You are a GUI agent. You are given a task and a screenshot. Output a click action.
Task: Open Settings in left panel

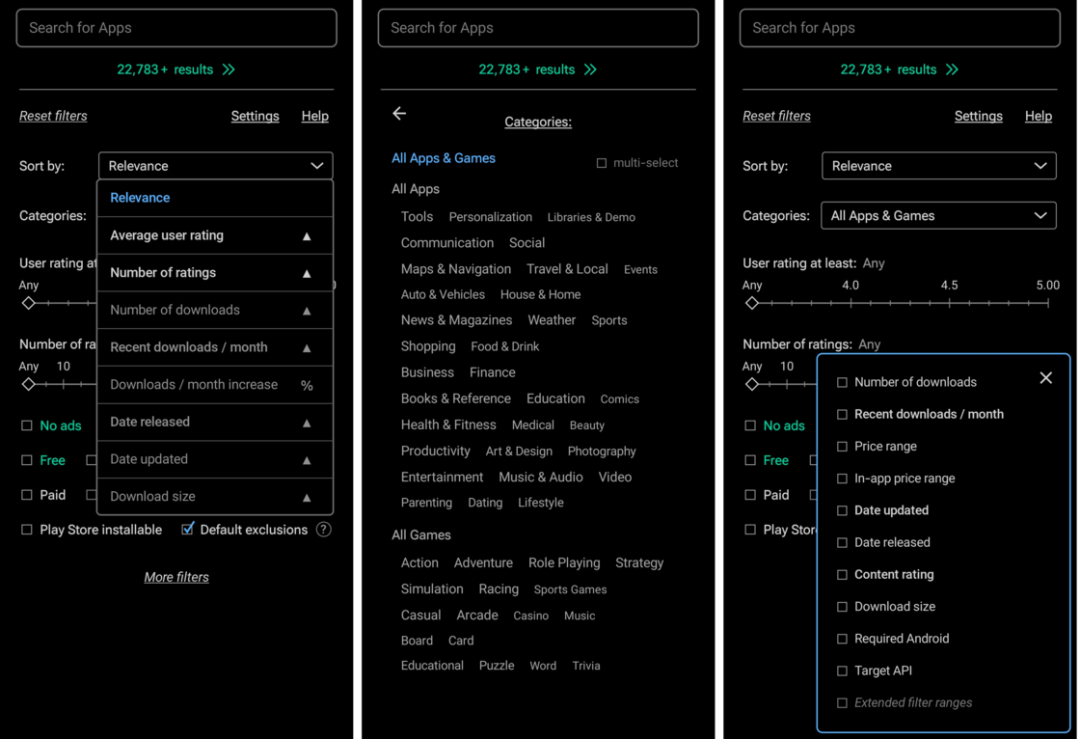[255, 116]
